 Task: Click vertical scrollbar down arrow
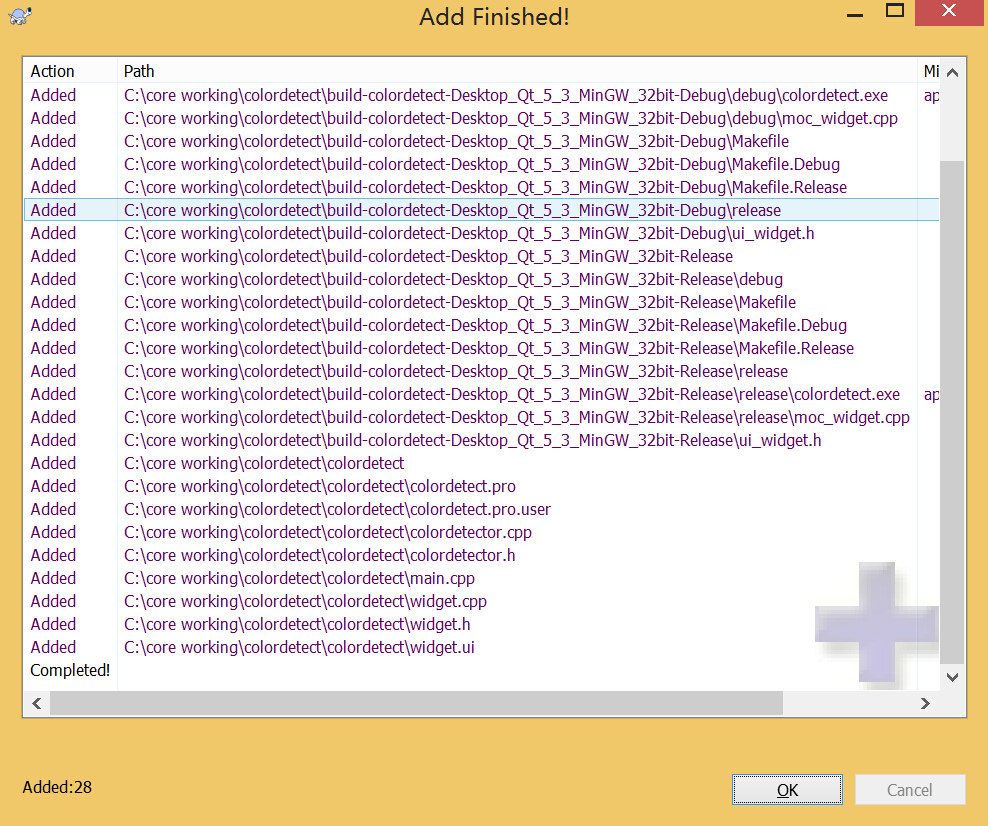tap(953, 677)
